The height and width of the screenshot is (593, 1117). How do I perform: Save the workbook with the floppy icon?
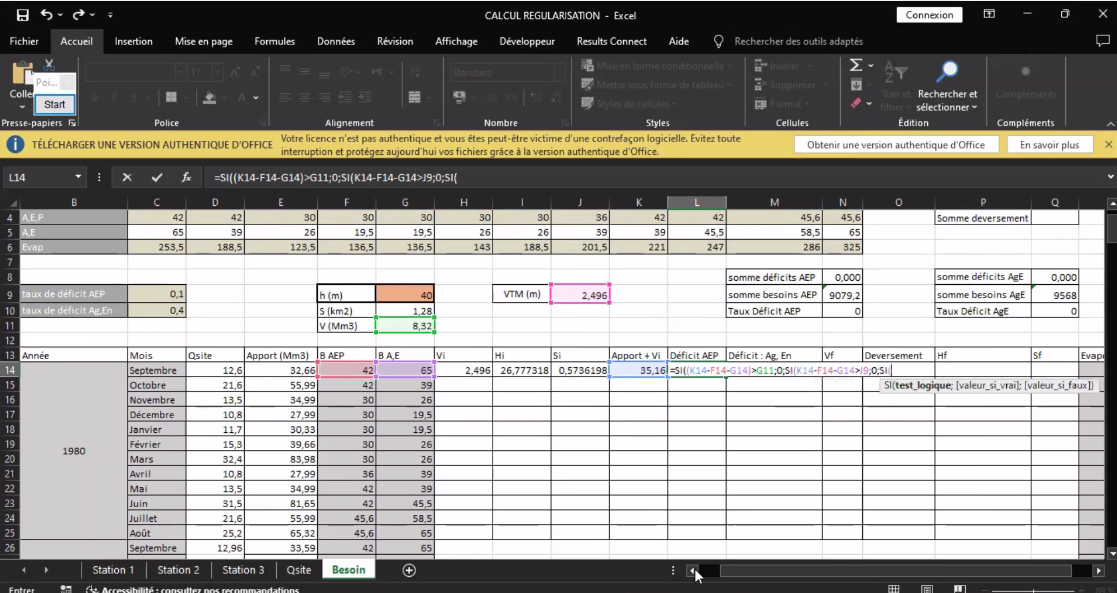tap(22, 15)
